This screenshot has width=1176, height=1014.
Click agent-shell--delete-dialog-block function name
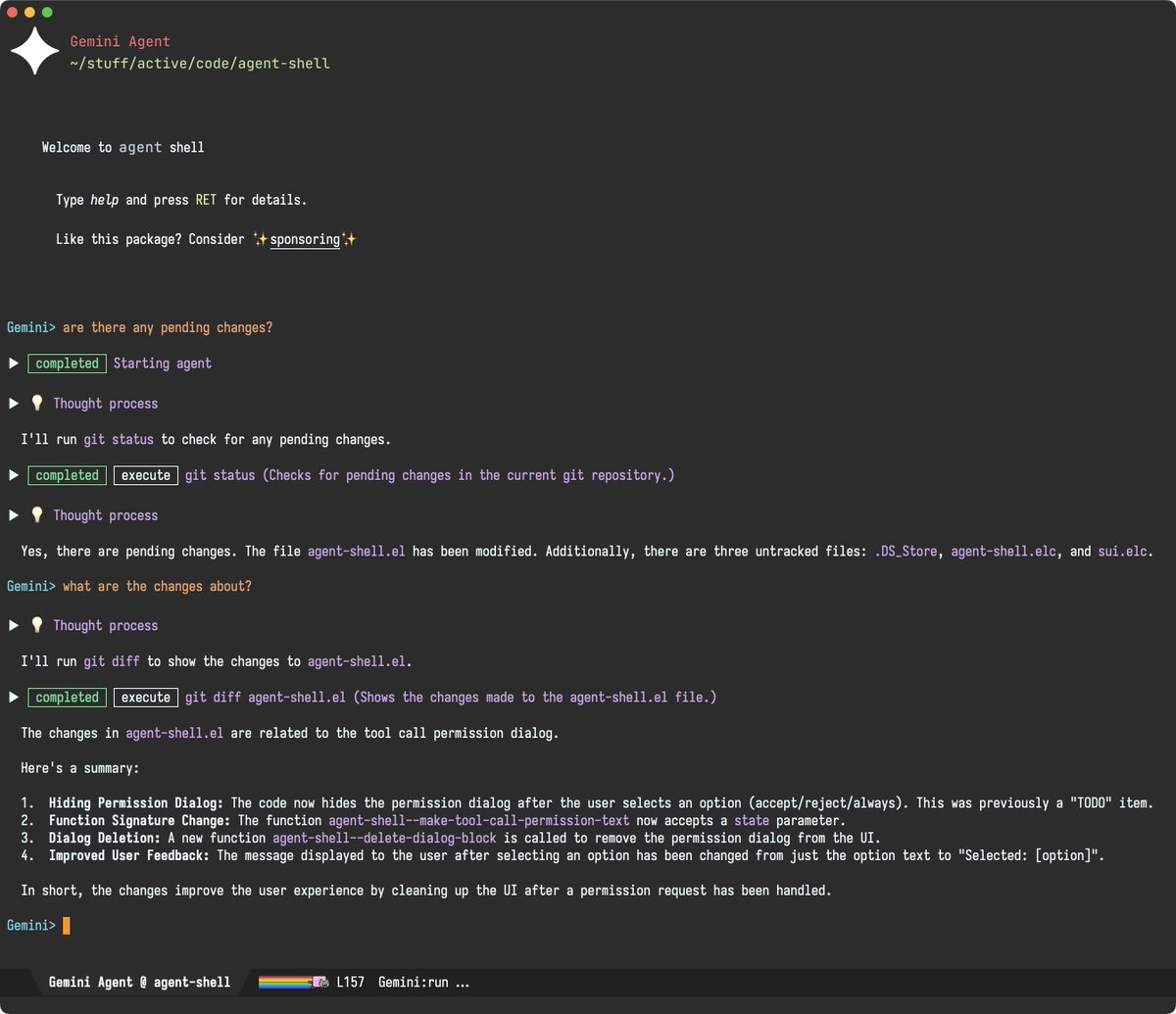pos(384,838)
